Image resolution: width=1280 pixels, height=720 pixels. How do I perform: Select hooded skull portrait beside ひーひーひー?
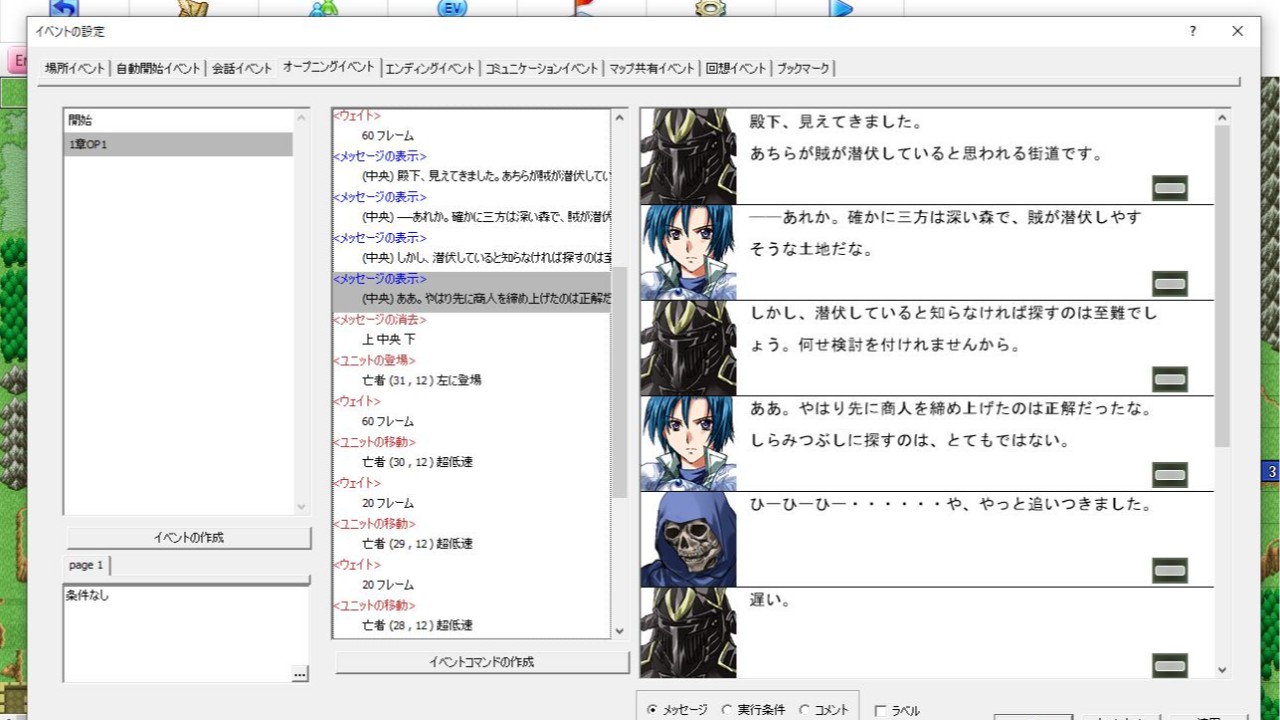tap(688, 539)
